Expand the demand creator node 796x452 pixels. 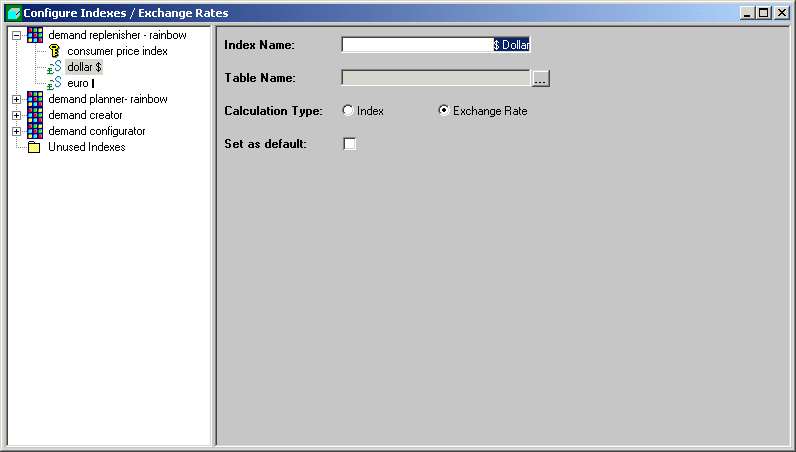pos(17,115)
